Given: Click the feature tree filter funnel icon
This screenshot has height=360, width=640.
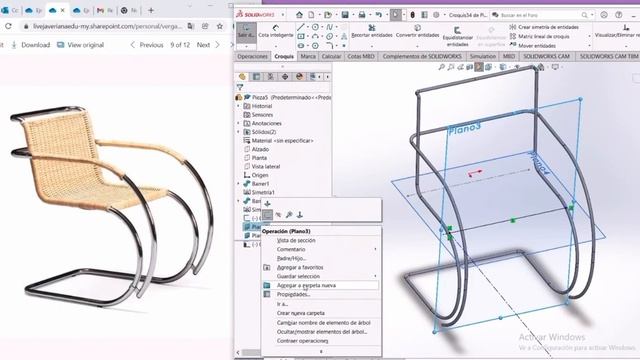Looking at the screenshot, I should pyautogui.click(x=240, y=87).
